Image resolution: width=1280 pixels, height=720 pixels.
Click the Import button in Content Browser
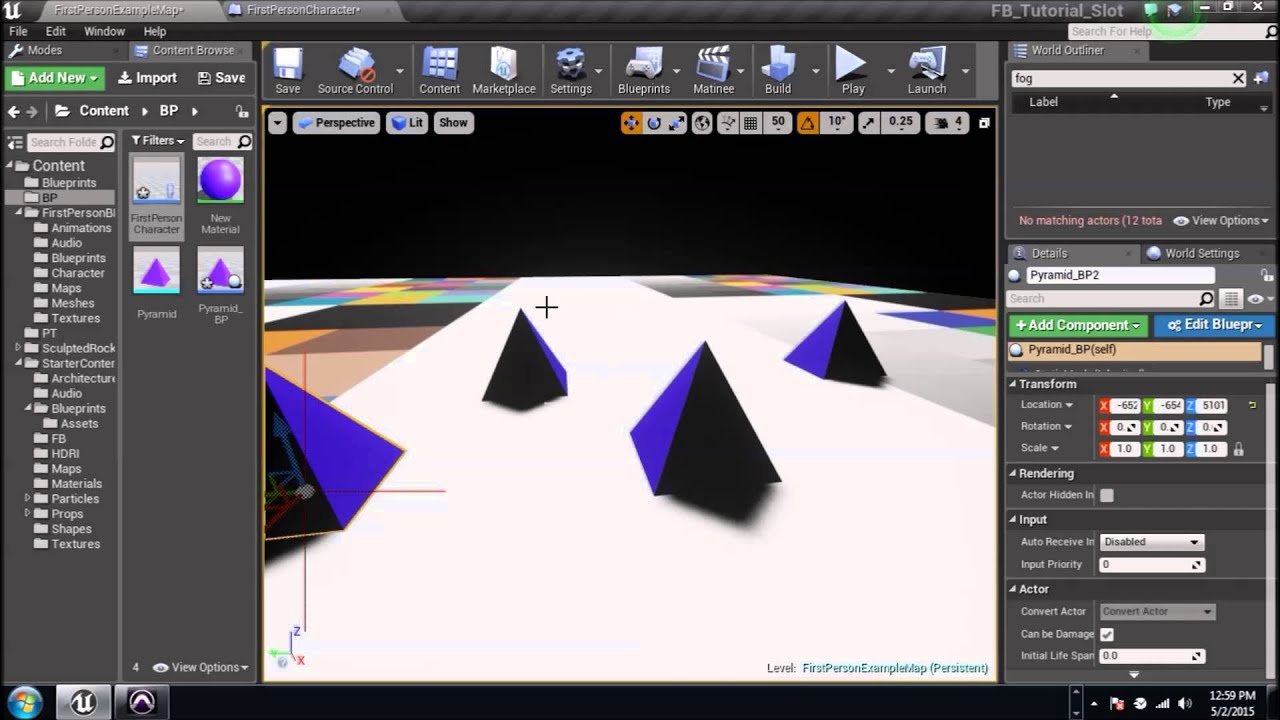[x=147, y=78]
